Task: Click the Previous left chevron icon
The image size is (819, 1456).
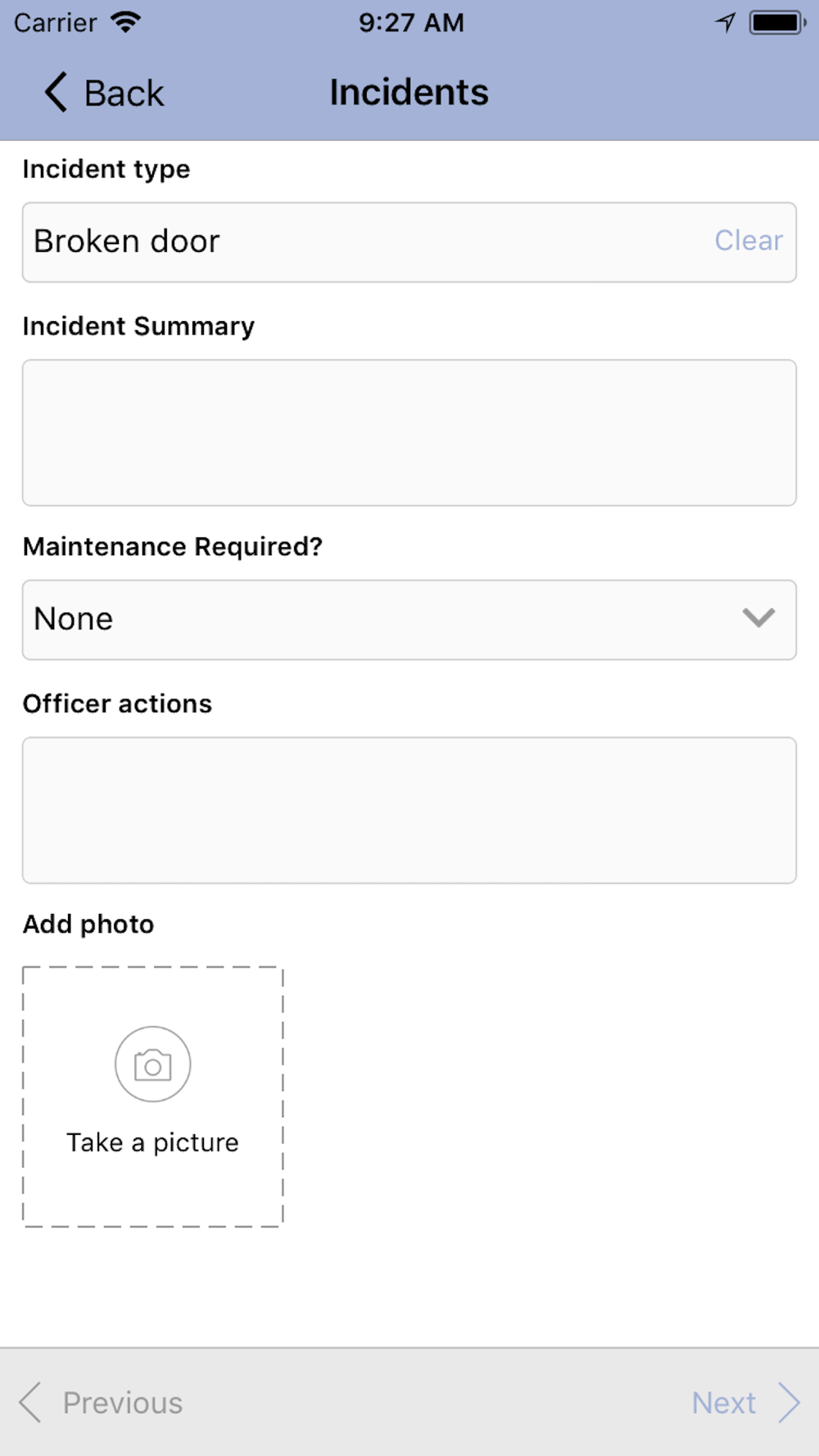Action: click(x=30, y=1403)
